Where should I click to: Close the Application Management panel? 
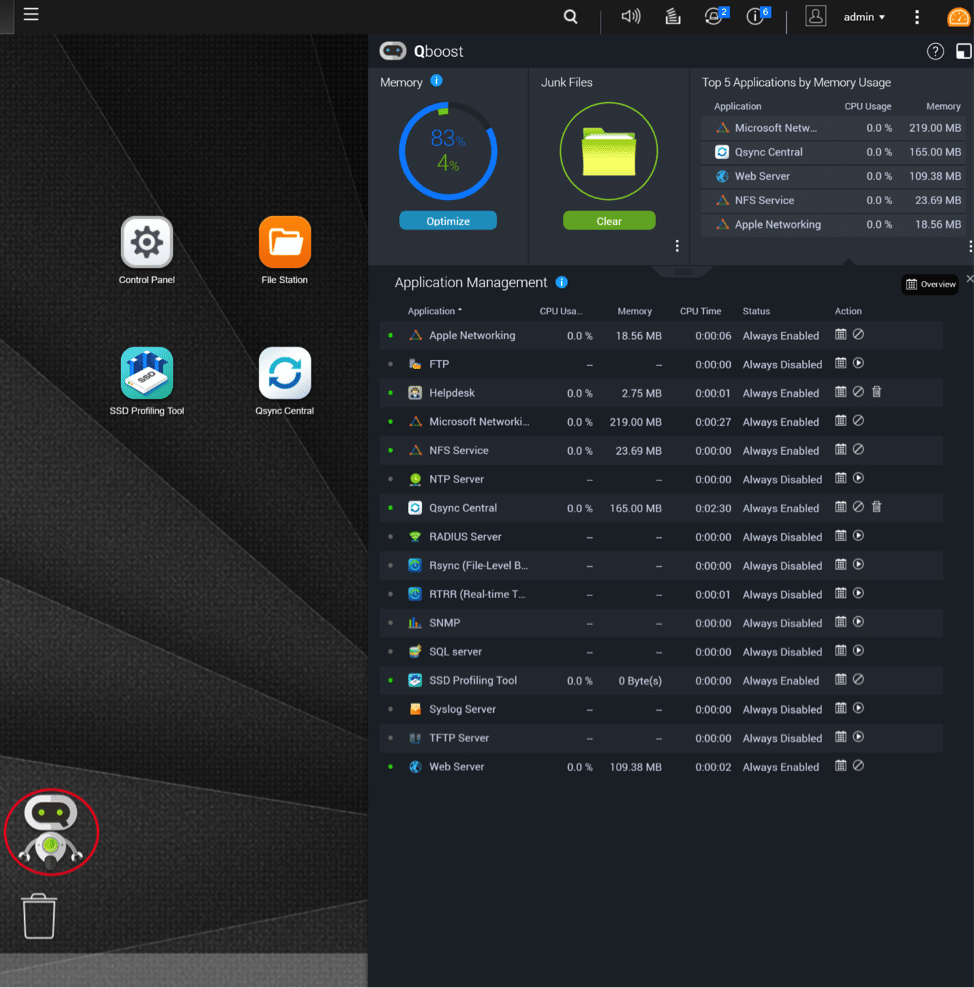click(970, 279)
